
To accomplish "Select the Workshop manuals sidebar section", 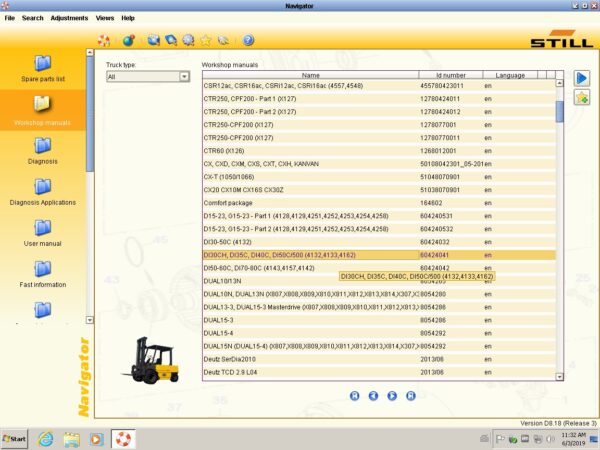I will pos(42,111).
